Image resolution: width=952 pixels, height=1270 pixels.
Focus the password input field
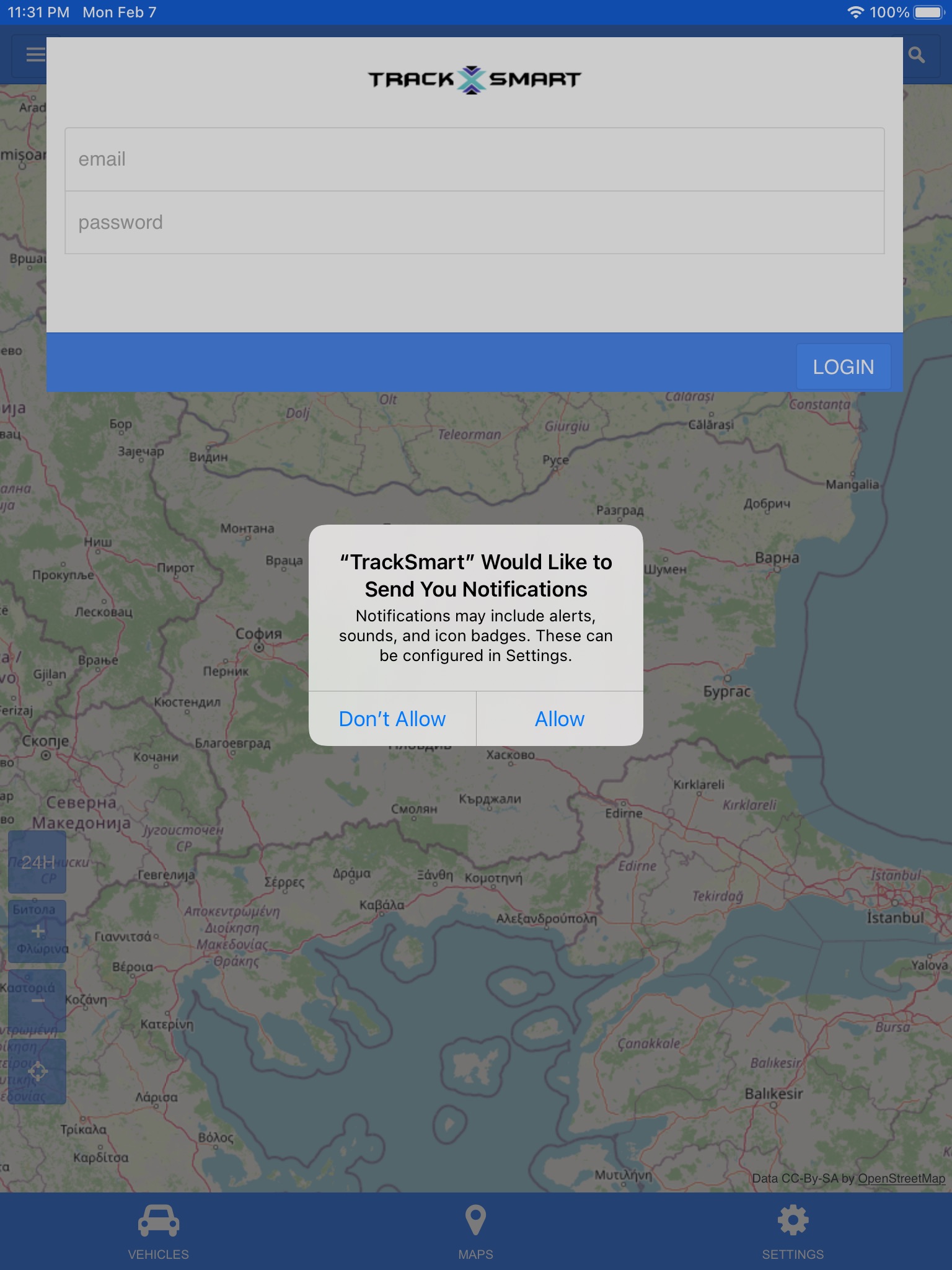(x=475, y=223)
